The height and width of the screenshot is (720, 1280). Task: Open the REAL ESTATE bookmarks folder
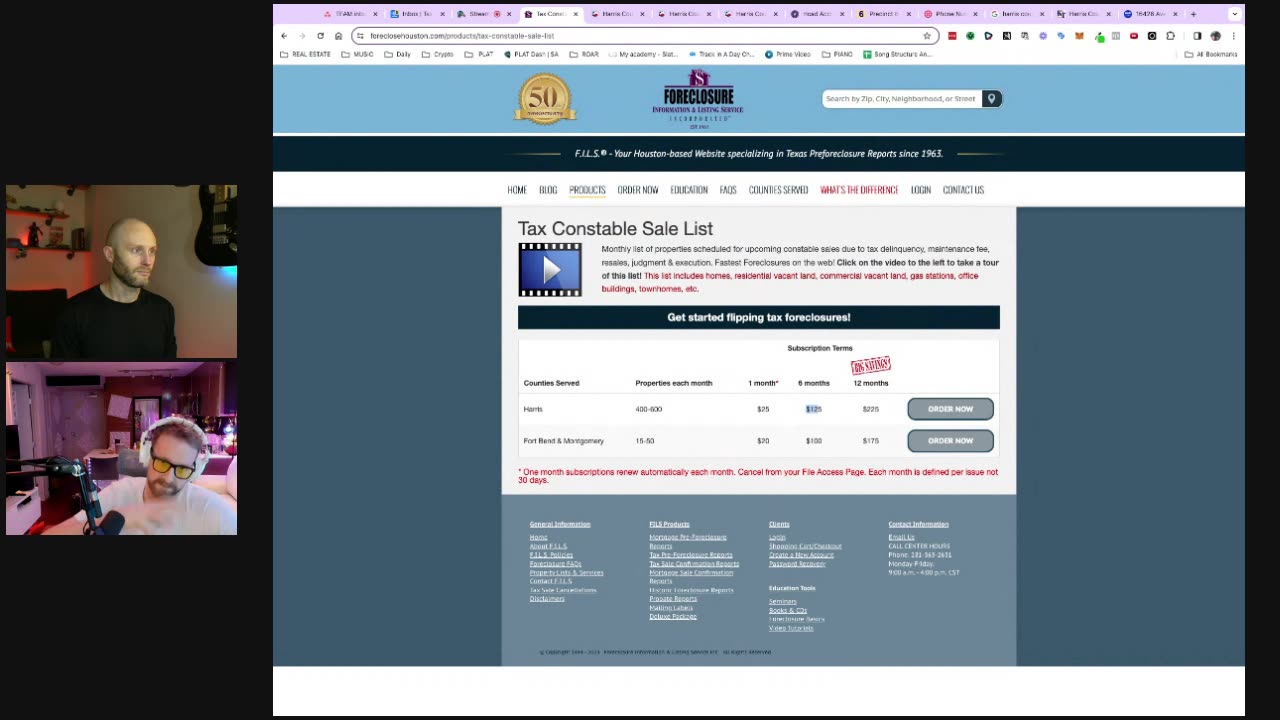(305, 54)
